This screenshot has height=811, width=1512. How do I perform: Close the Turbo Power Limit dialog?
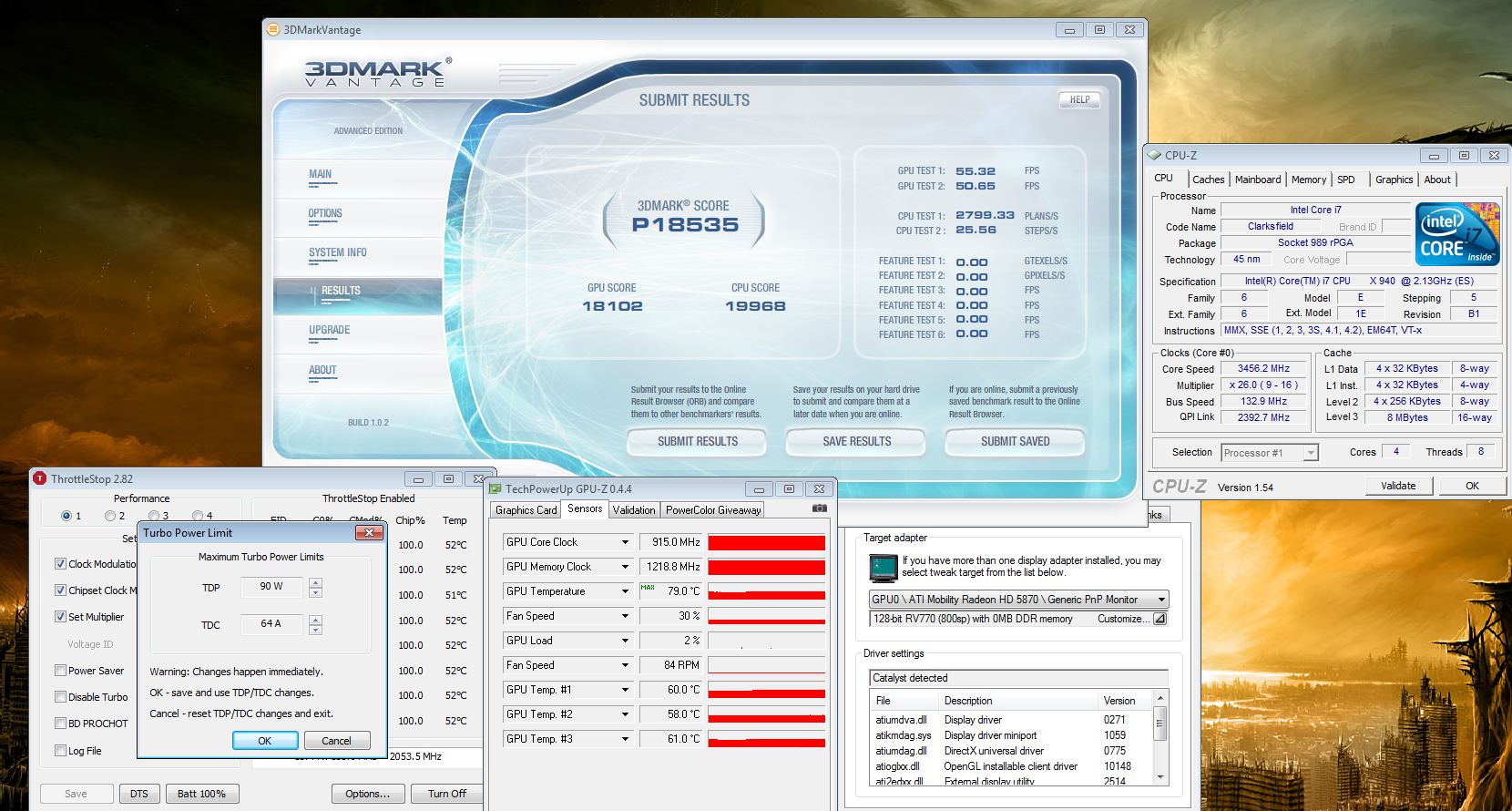click(368, 533)
